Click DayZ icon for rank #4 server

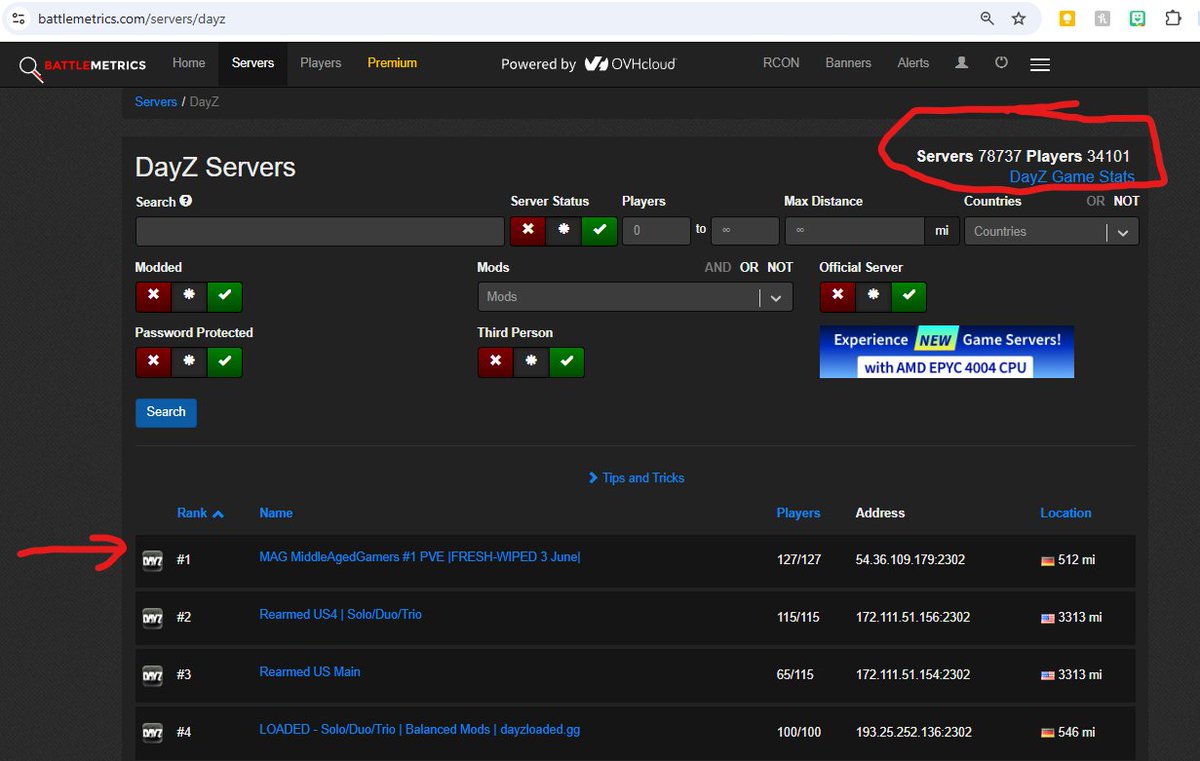[152, 733]
